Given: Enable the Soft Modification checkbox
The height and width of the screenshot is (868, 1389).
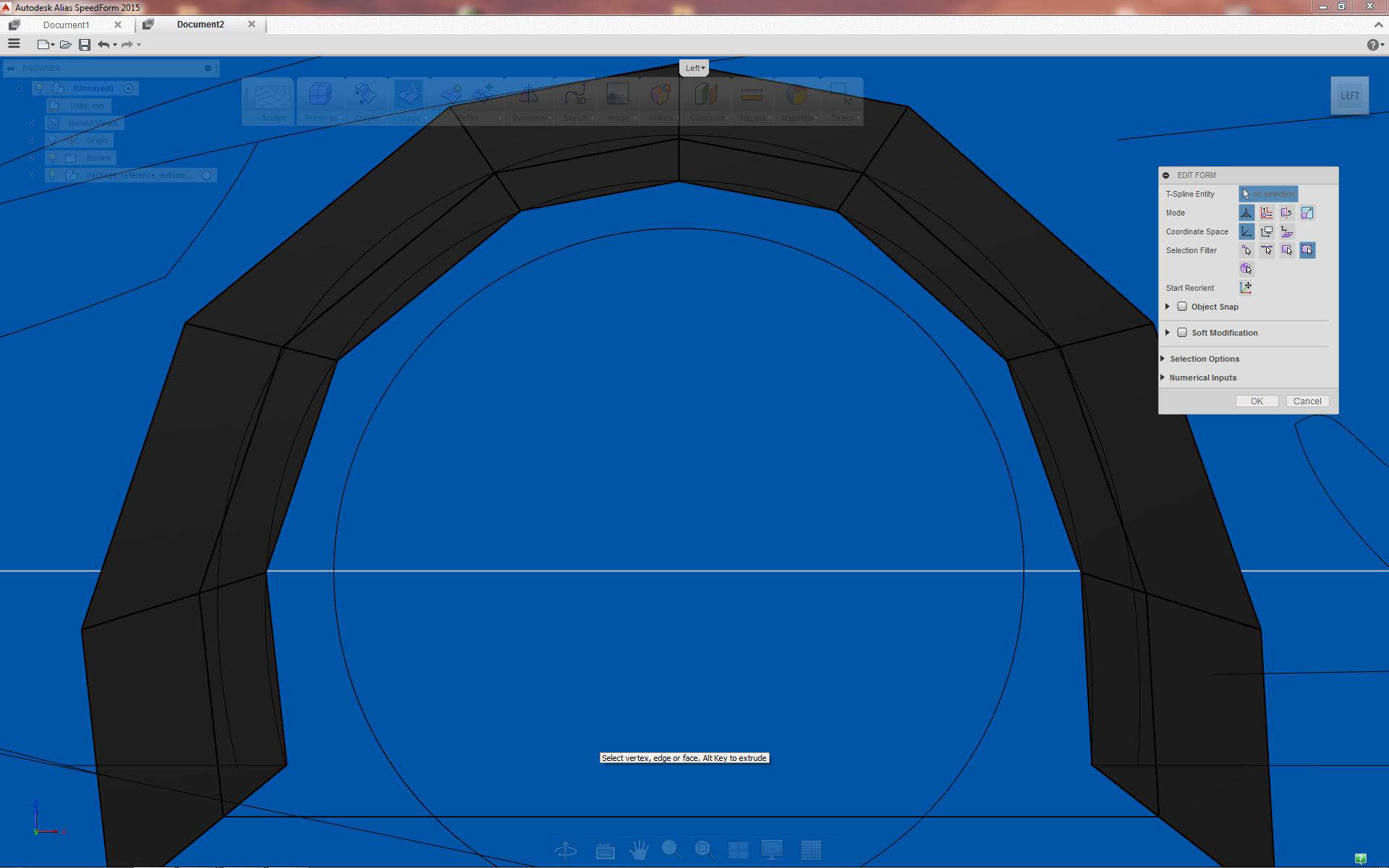Looking at the screenshot, I should [x=1182, y=333].
